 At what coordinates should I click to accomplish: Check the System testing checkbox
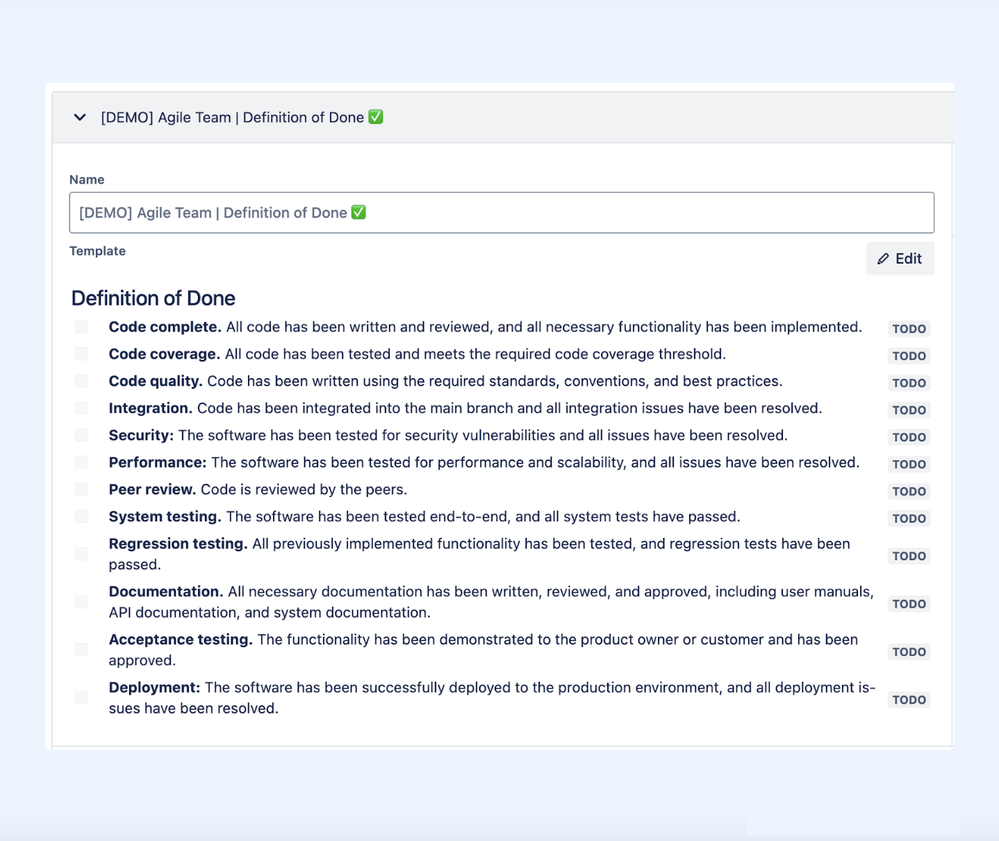click(82, 516)
